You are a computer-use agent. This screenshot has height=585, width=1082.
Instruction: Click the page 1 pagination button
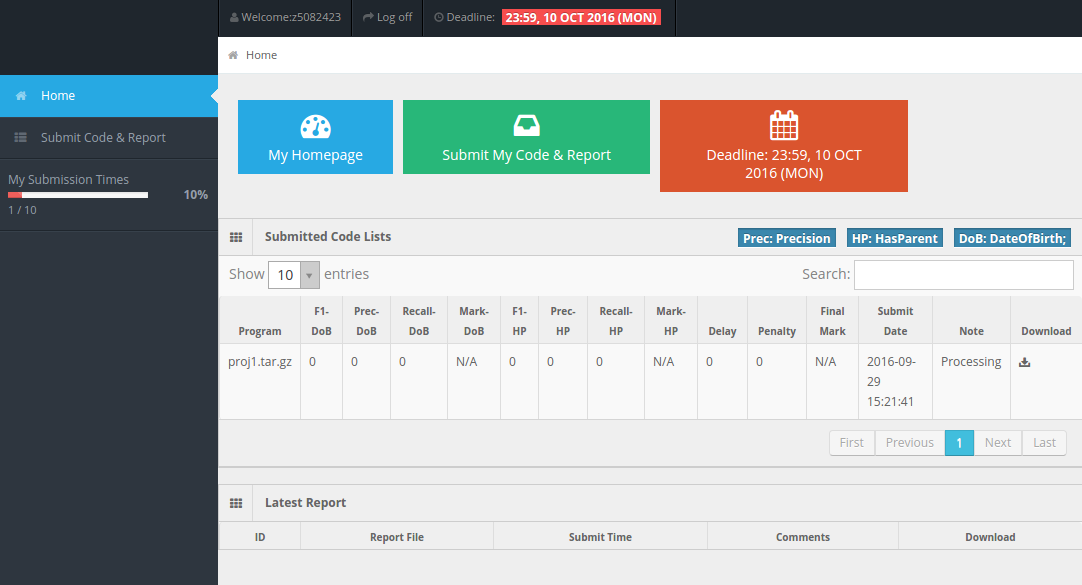pyautogui.click(x=959, y=443)
